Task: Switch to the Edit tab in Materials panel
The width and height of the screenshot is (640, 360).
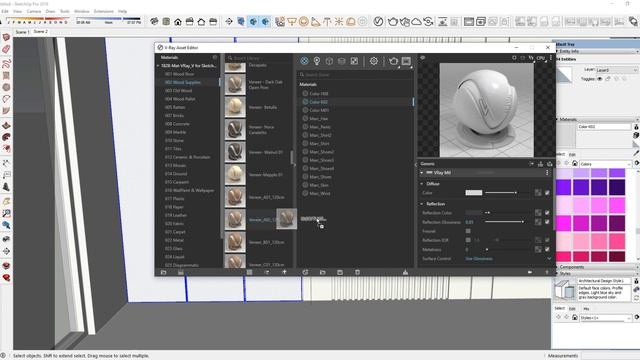Action: pos(572,154)
